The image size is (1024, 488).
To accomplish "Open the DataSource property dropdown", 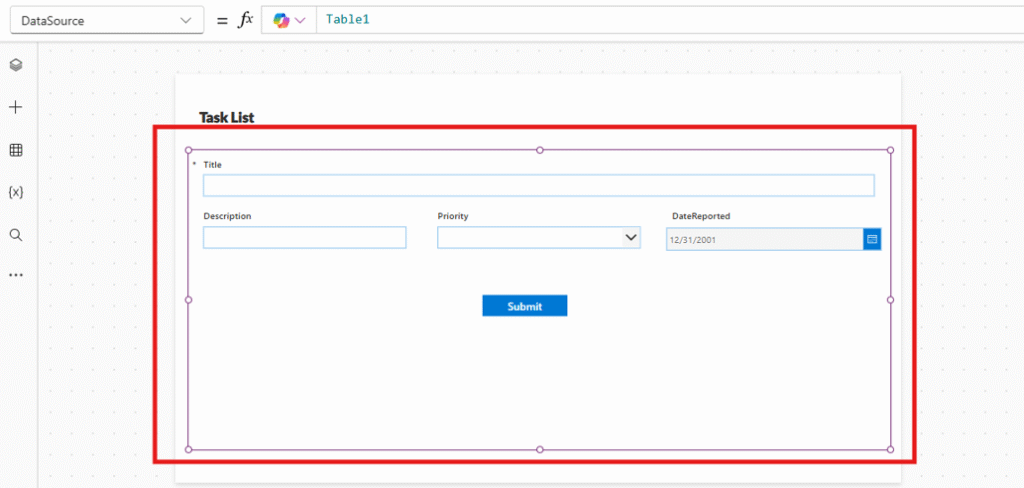I will click(x=107, y=20).
